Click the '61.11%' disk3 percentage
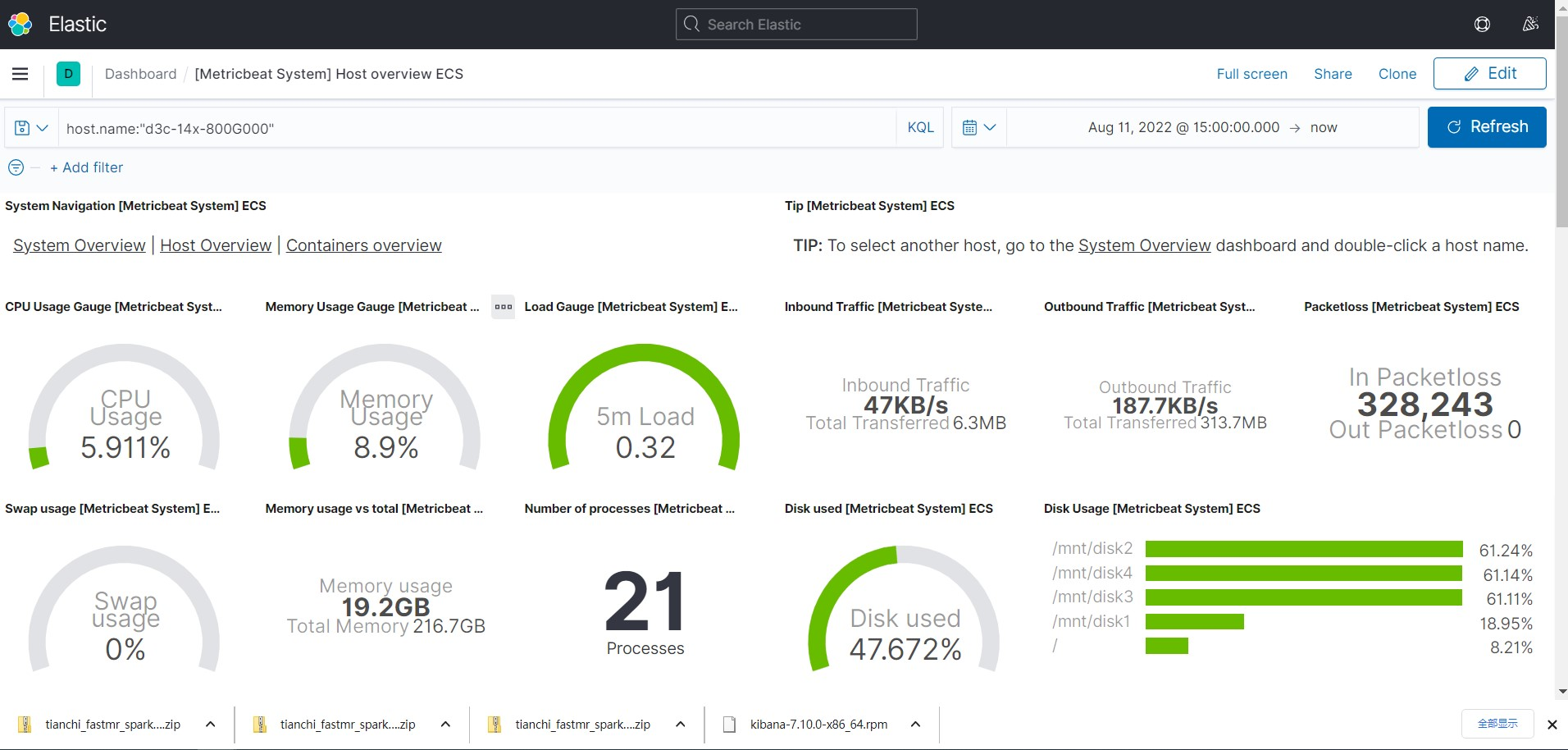 (x=1509, y=599)
